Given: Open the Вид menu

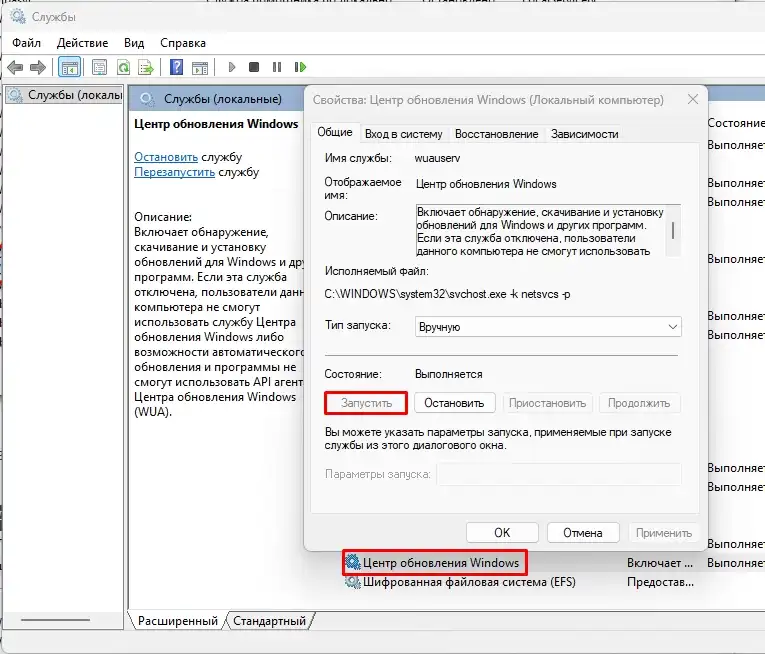Looking at the screenshot, I should click(x=134, y=43).
